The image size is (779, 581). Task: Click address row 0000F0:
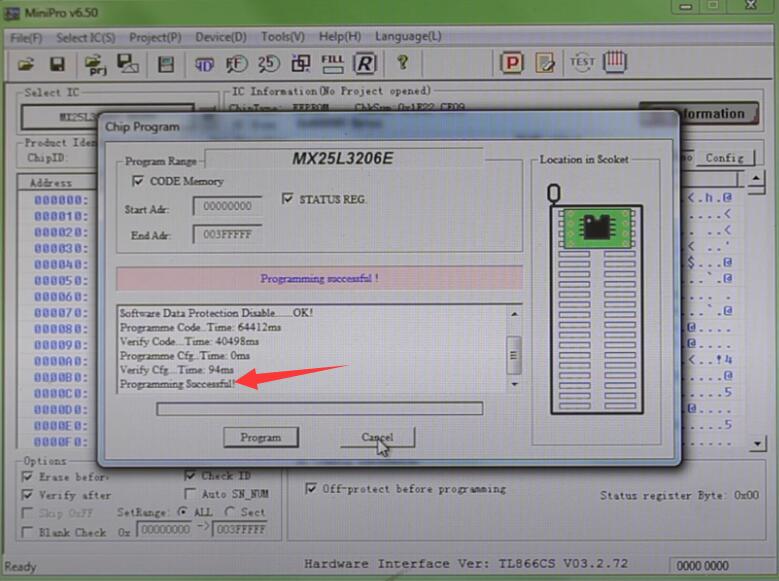[x=61, y=441]
